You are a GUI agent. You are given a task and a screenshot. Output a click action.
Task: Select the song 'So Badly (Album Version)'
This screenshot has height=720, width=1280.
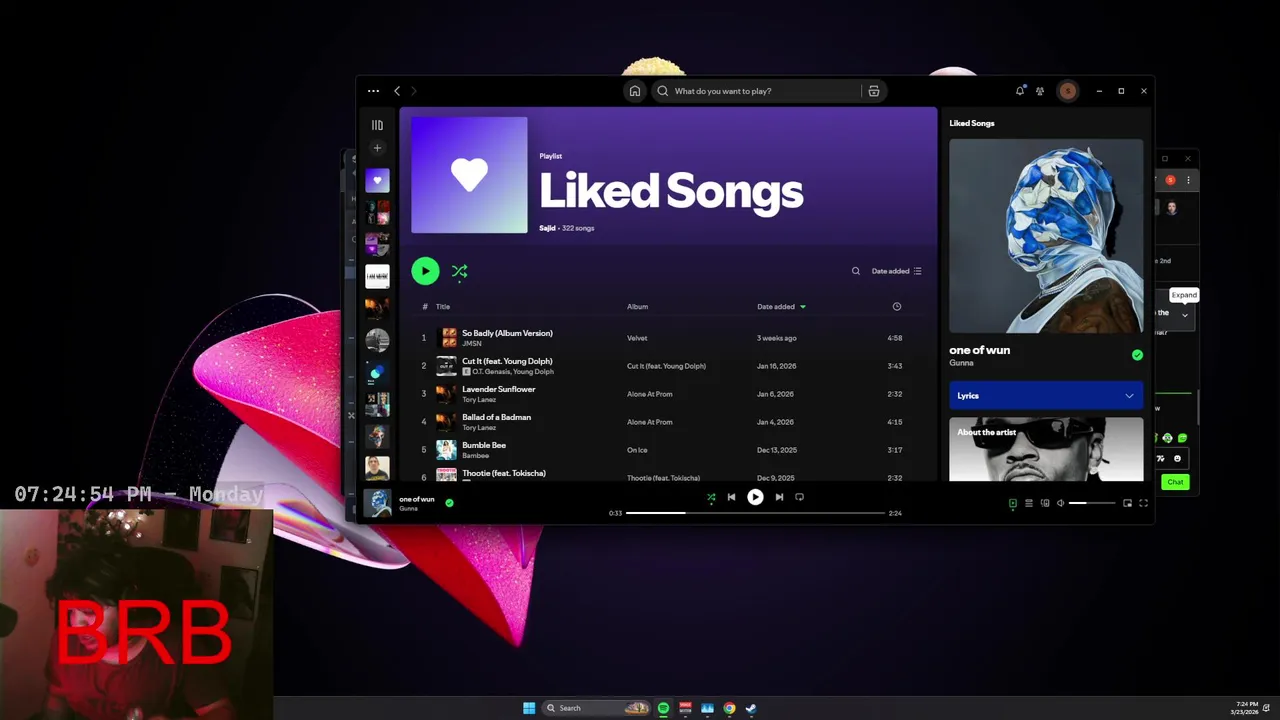pos(507,333)
